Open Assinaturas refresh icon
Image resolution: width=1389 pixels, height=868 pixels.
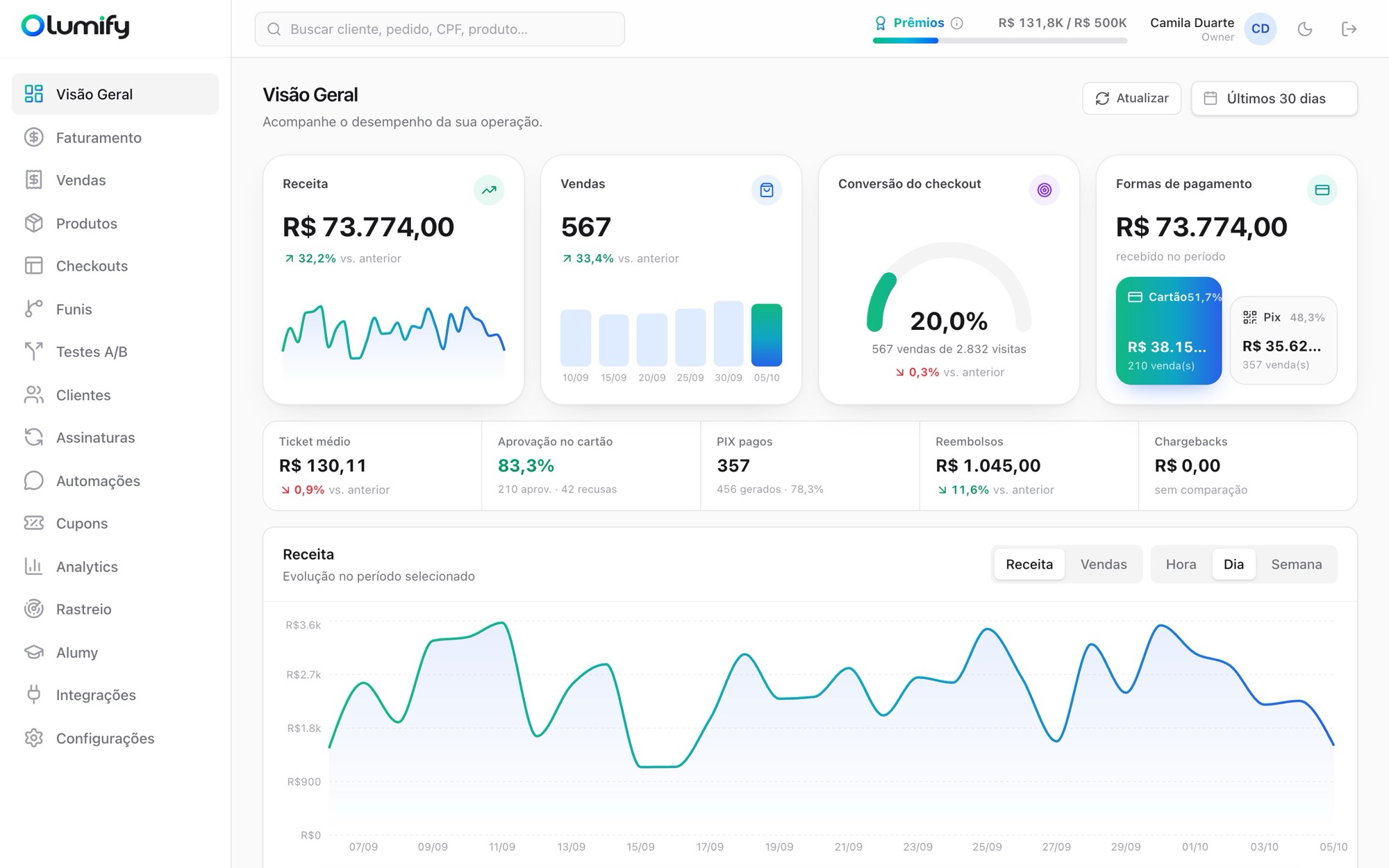click(33, 437)
